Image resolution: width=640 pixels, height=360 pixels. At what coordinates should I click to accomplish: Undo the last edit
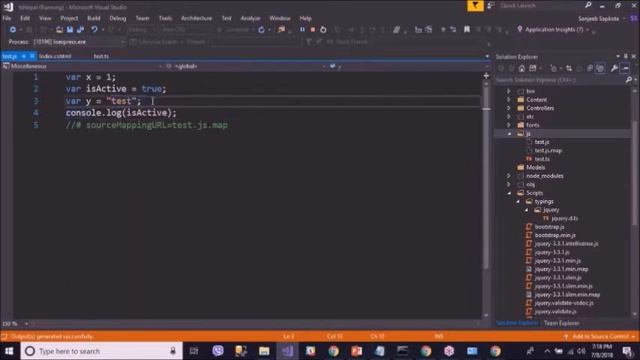[94, 29]
